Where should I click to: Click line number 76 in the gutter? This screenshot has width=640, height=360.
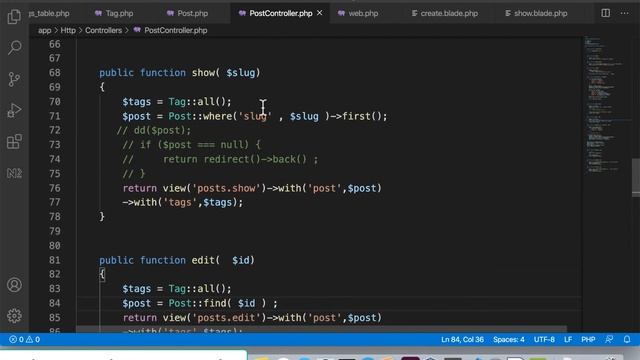coord(55,188)
